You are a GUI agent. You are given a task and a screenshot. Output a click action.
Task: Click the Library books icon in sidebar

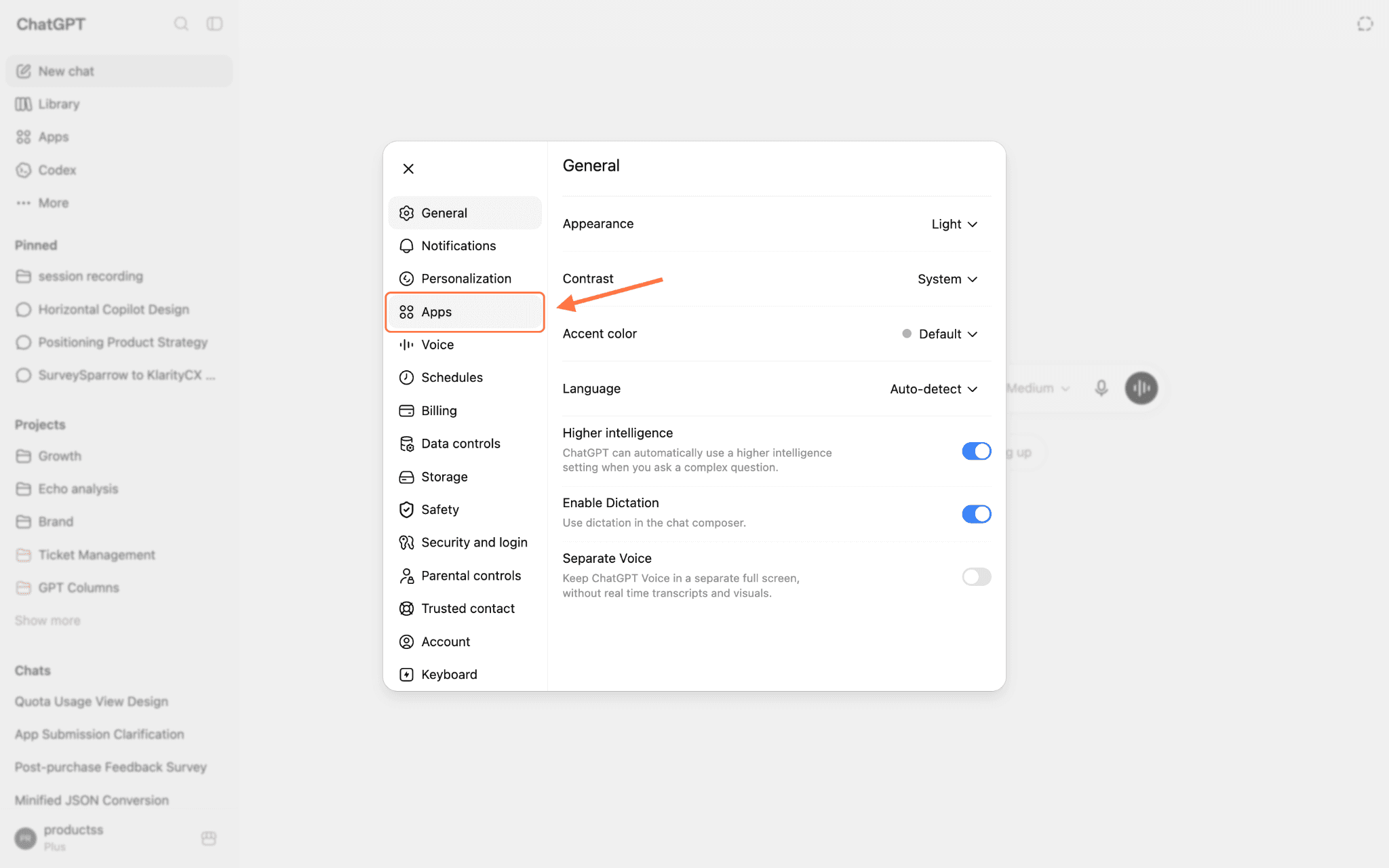pos(24,104)
